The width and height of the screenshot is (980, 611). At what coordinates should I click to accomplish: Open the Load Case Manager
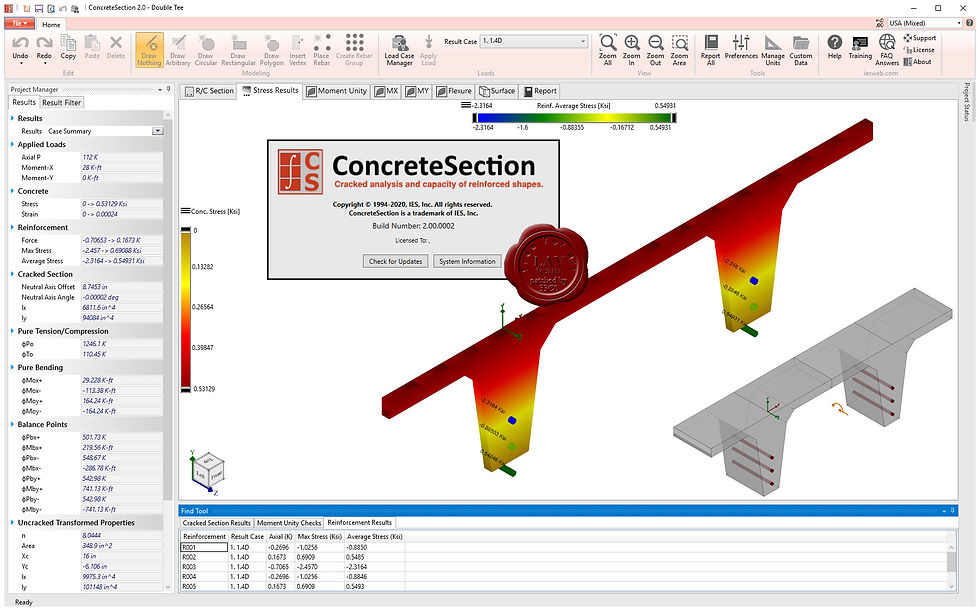coord(399,50)
